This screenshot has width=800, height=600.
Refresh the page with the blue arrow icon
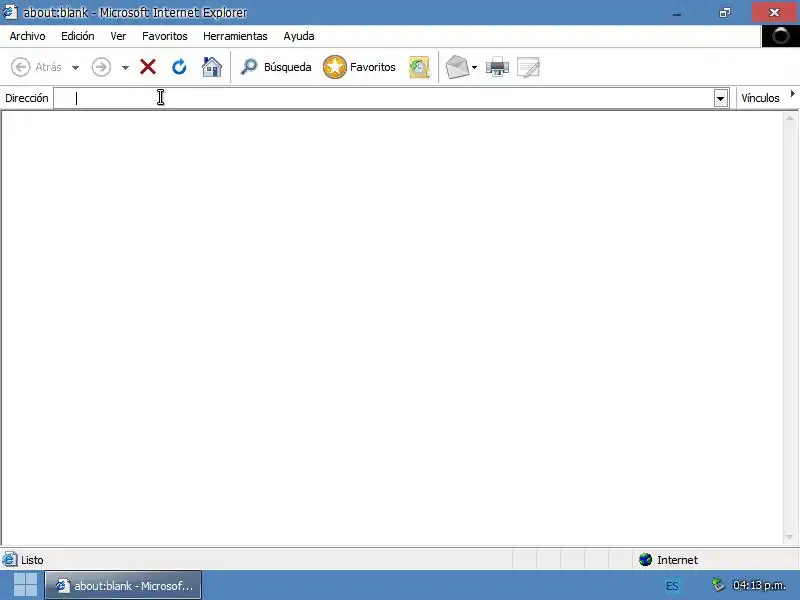coord(179,67)
